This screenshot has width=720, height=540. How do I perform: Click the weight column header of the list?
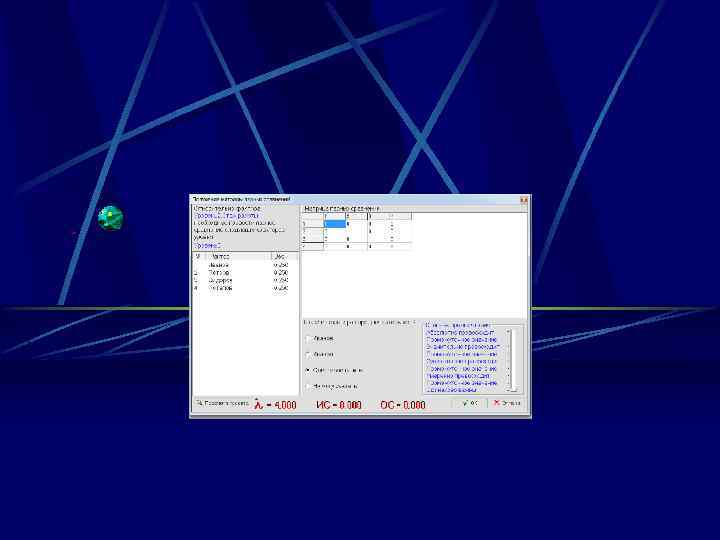(285, 256)
